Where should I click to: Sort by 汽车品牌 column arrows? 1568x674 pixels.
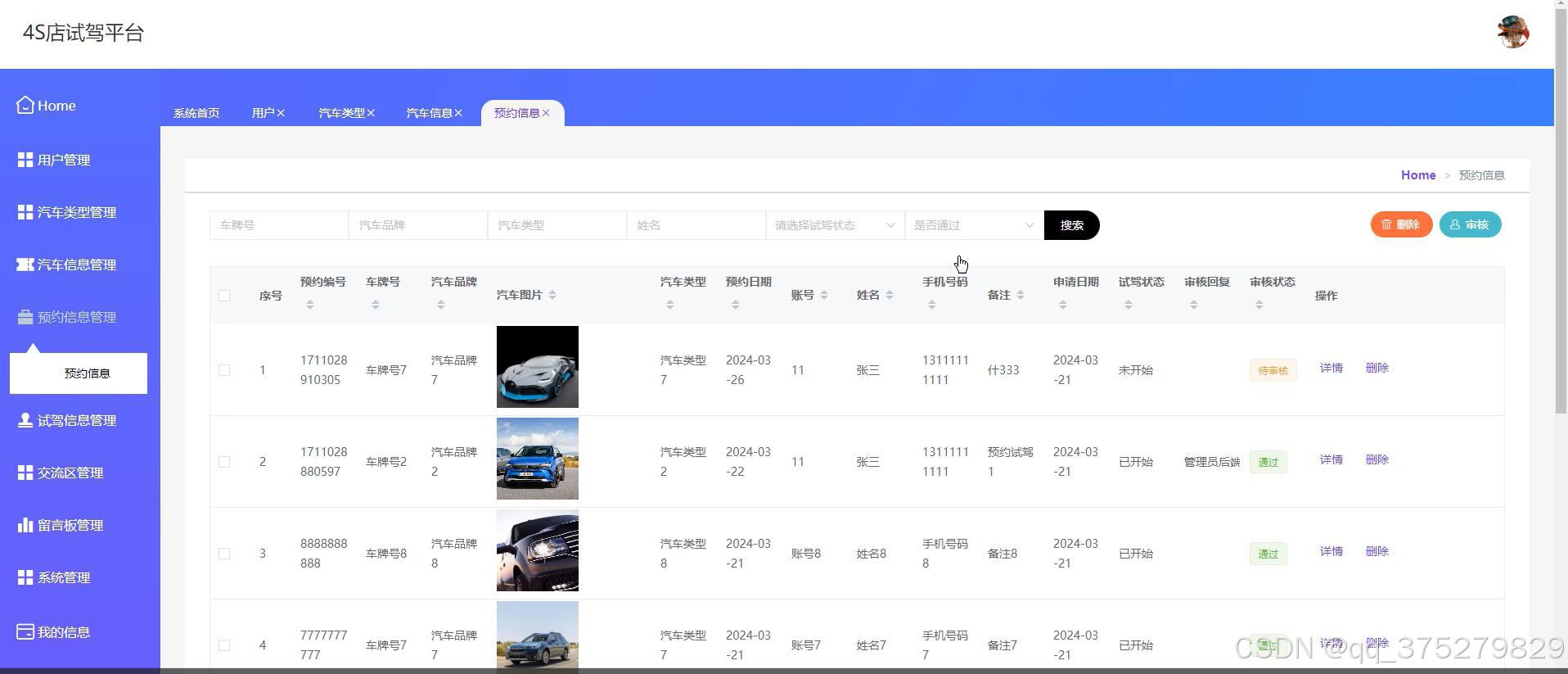440,305
